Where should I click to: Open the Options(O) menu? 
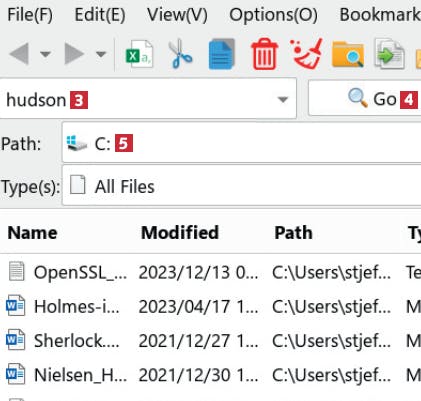click(x=273, y=15)
